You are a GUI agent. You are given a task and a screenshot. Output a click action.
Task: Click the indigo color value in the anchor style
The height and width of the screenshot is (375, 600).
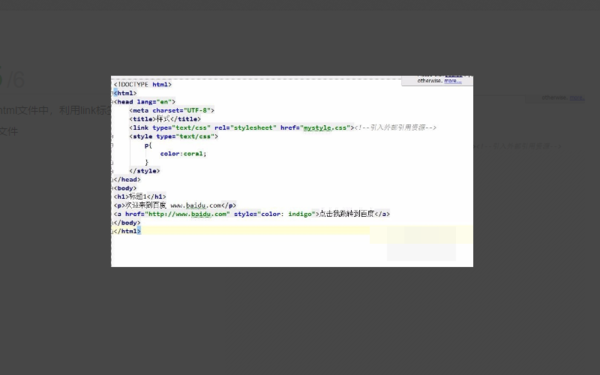pyautogui.click(x=301, y=214)
